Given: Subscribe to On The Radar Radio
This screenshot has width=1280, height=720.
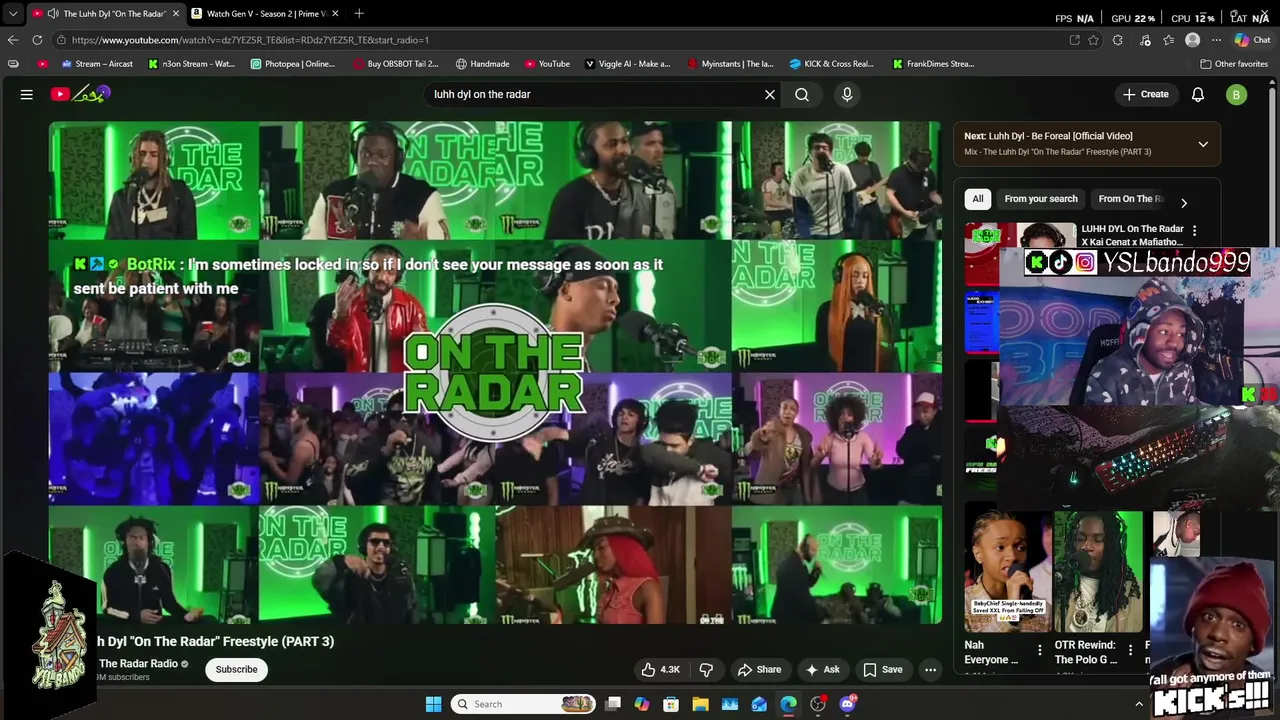Looking at the screenshot, I should (237, 669).
